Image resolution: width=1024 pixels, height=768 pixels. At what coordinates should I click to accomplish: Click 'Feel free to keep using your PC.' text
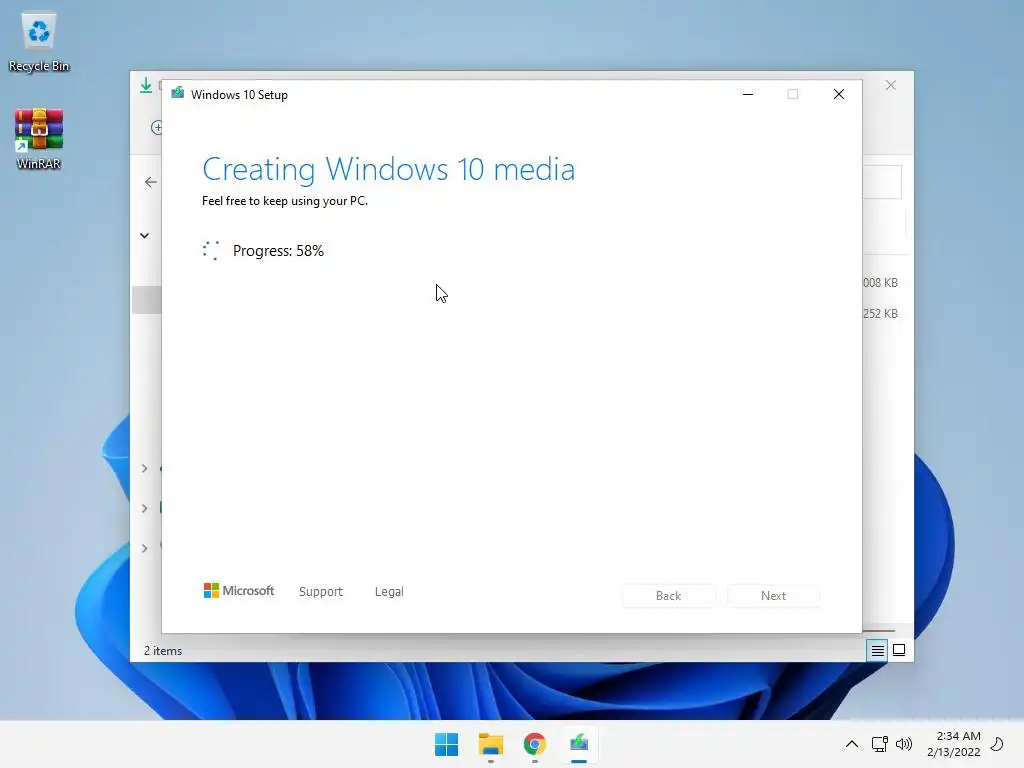[285, 200]
